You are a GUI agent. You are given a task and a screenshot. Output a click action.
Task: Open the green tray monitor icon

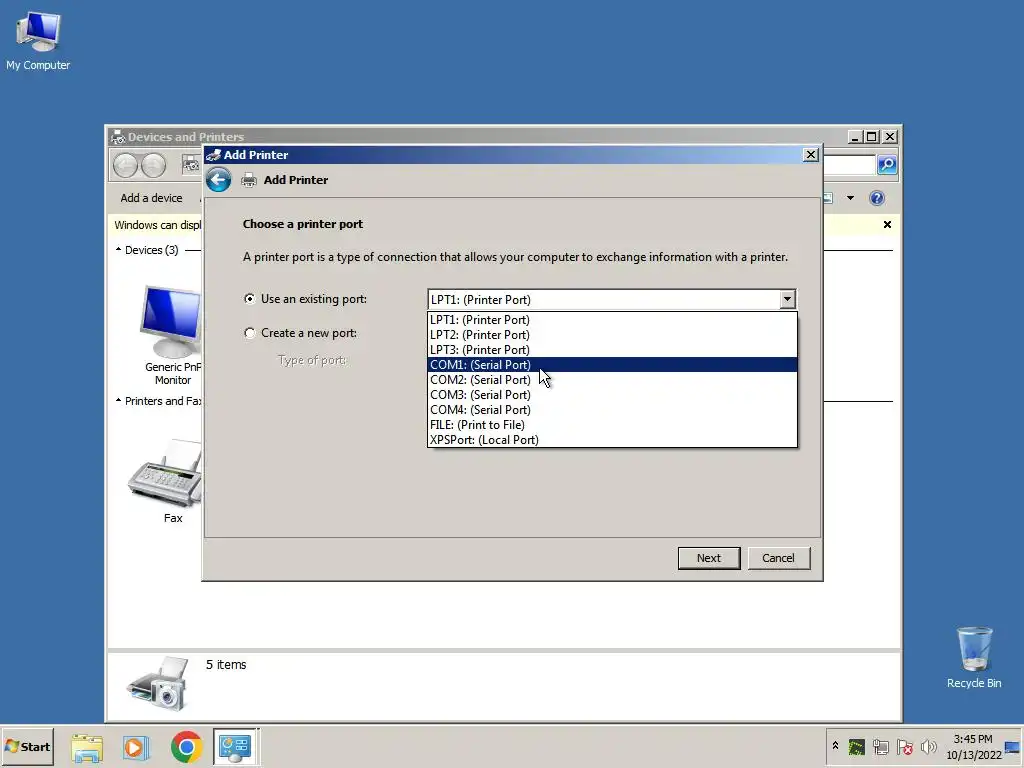856,746
